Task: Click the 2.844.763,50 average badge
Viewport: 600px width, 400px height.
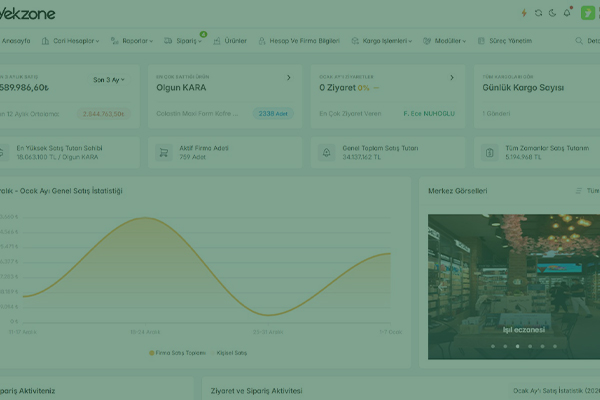Action: pos(104,114)
